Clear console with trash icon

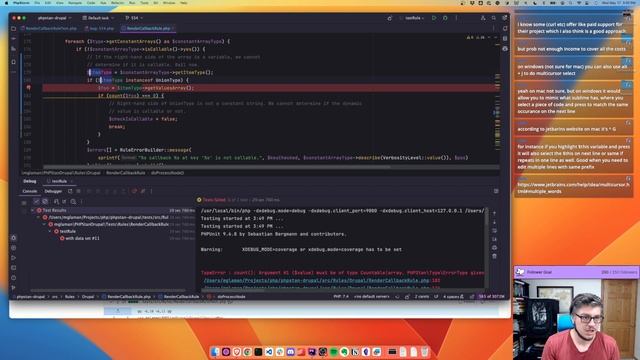click(x=494, y=256)
